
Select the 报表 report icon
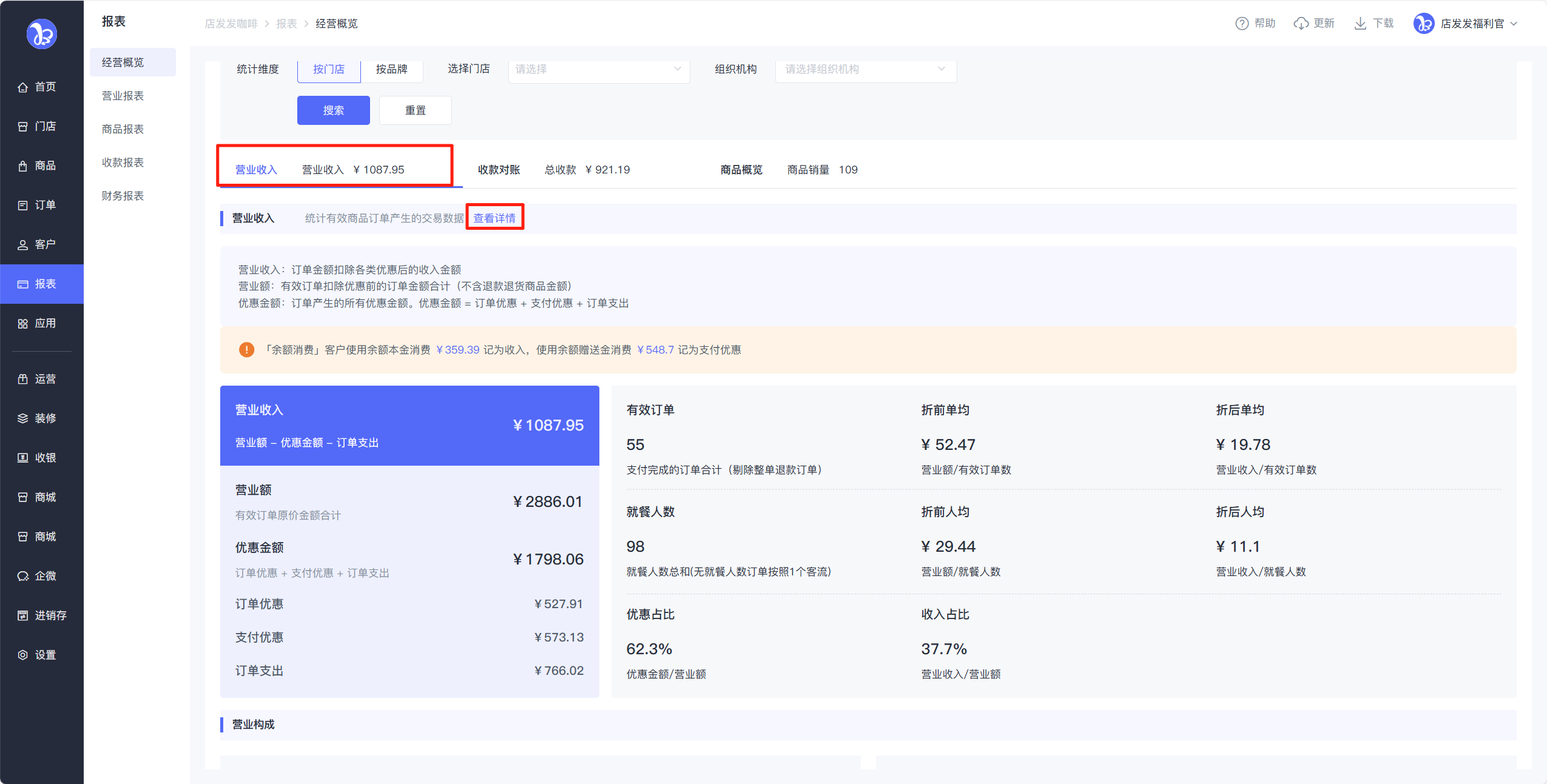click(23, 284)
